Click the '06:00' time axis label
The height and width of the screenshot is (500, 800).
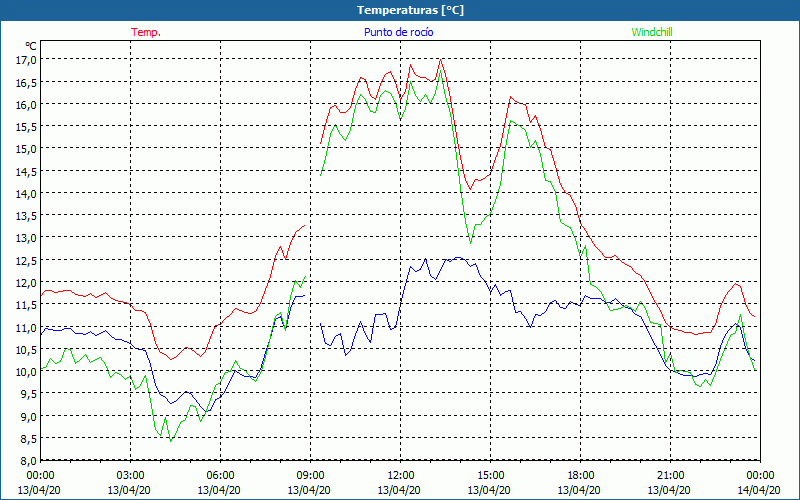[221, 476]
